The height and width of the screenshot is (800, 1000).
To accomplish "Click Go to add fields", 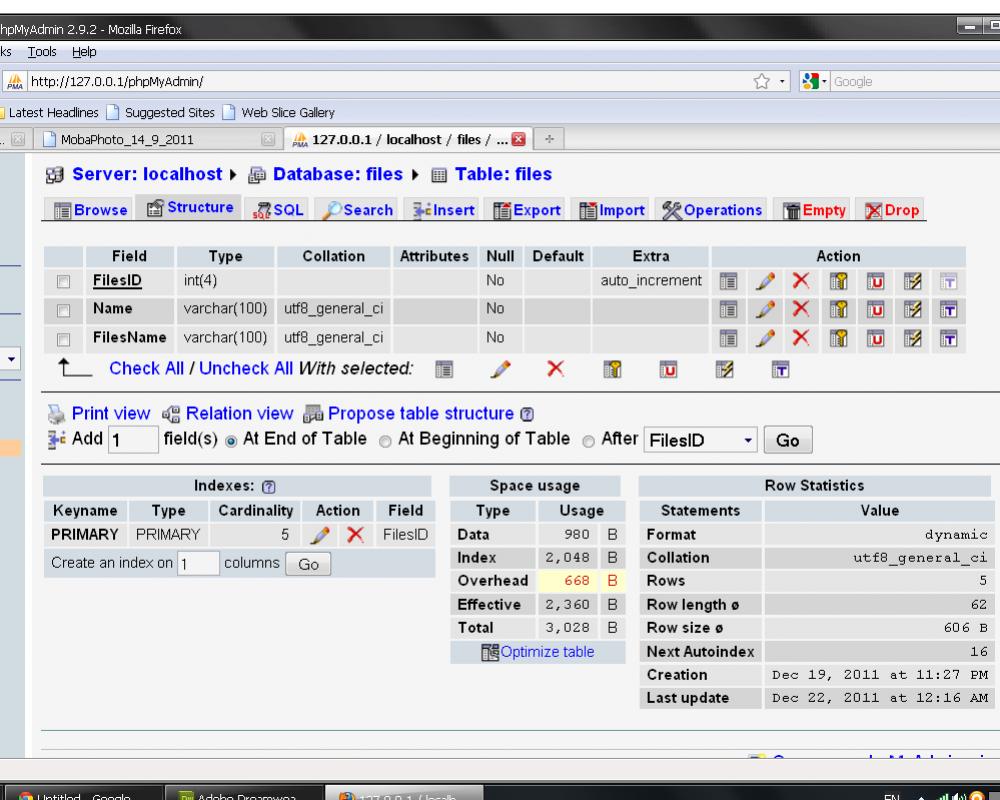I will [788, 440].
